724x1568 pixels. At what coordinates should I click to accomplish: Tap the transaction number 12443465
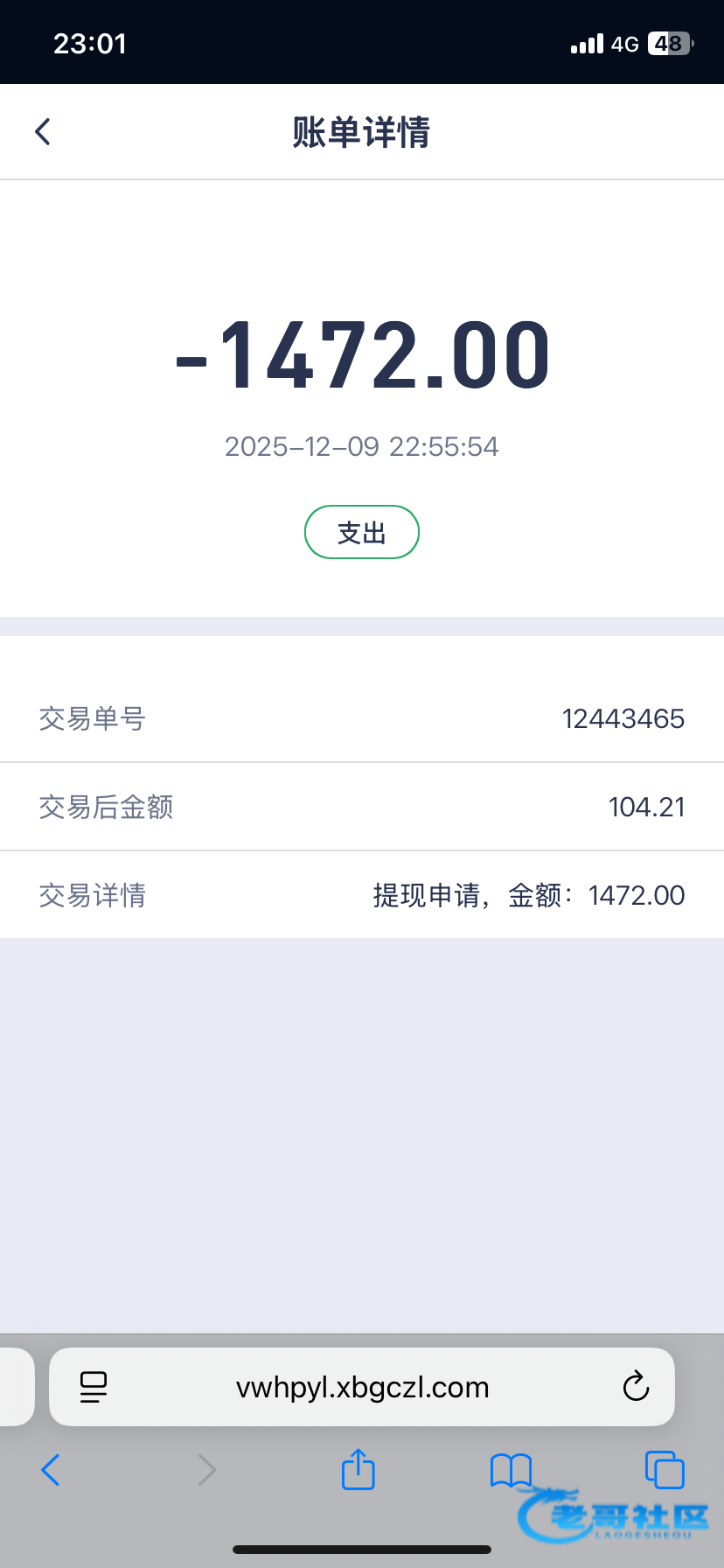623,718
